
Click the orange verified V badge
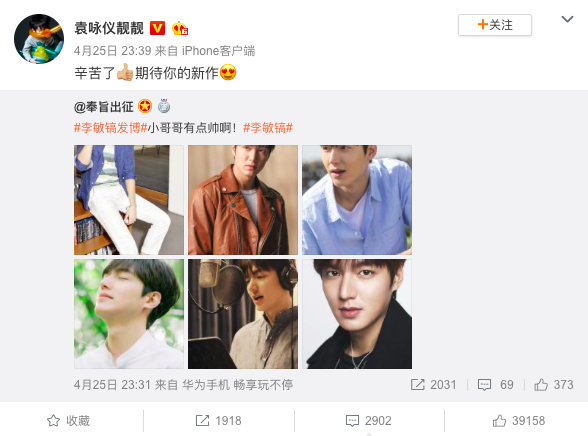[x=158, y=28]
